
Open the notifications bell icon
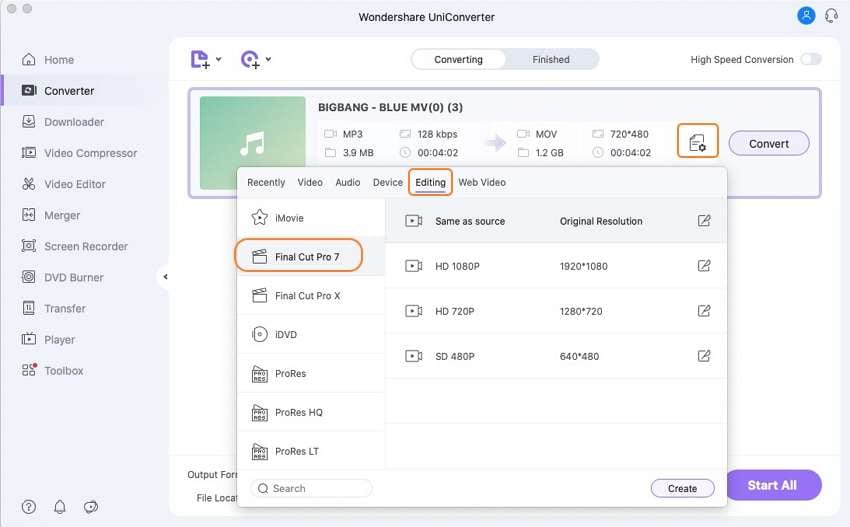(60, 507)
